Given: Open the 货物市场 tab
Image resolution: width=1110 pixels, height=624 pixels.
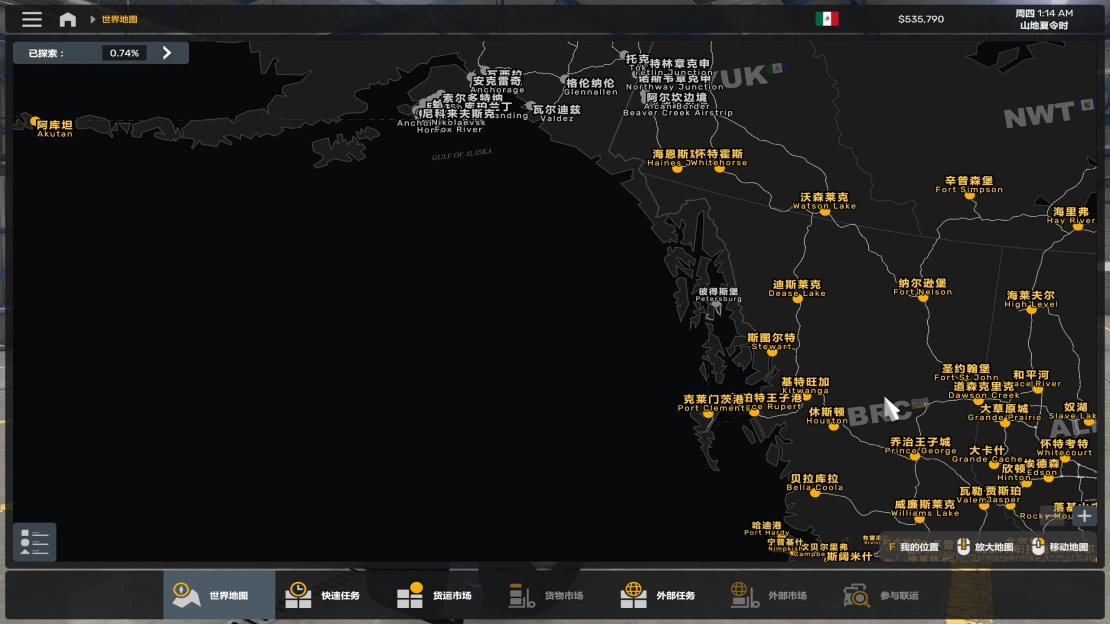Looking at the screenshot, I should coord(553,595).
